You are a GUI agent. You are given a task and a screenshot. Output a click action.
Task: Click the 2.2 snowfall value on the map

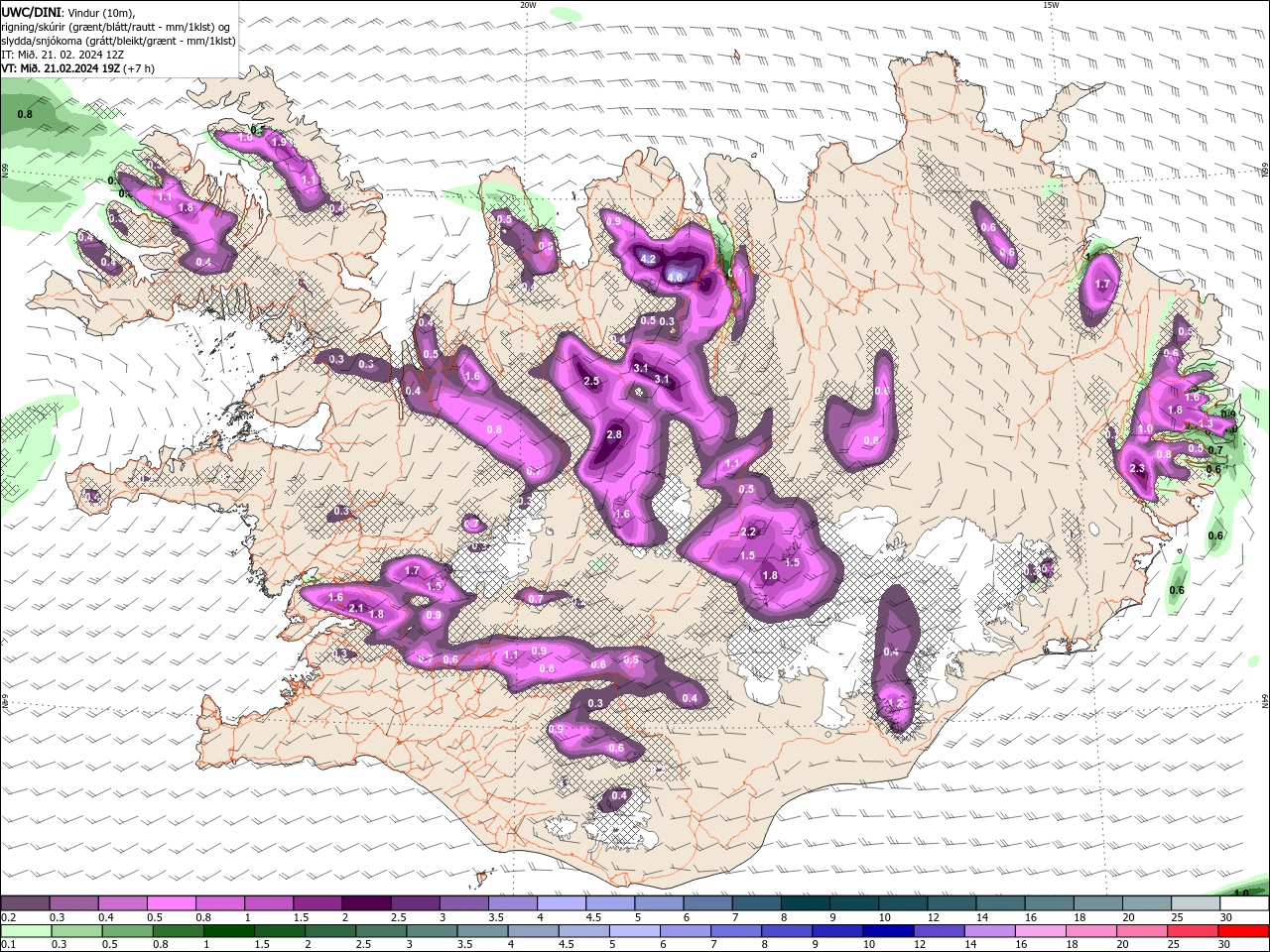click(x=749, y=532)
